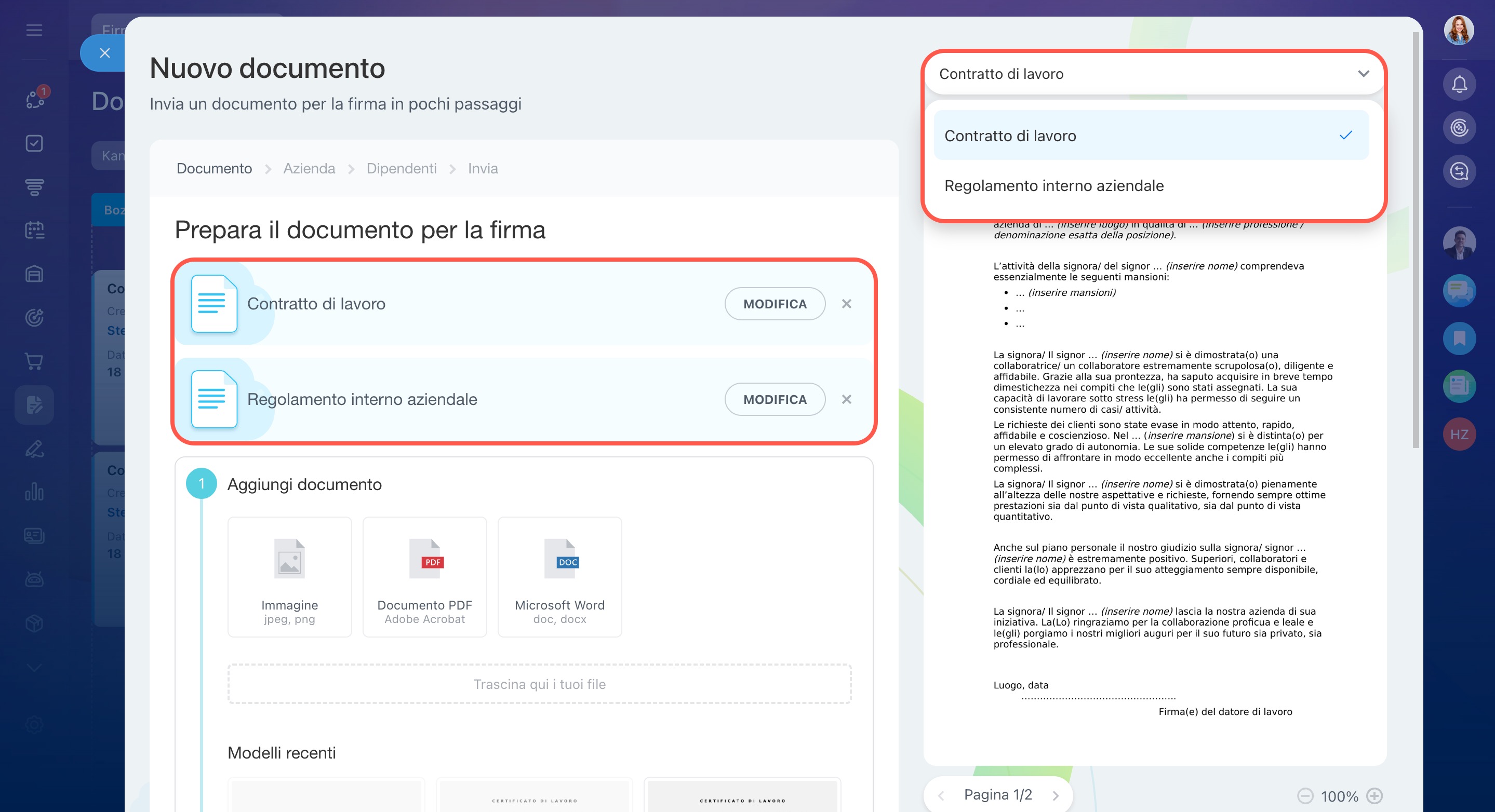
Task: Upload a Documento PDF file
Action: pyautogui.click(x=424, y=576)
